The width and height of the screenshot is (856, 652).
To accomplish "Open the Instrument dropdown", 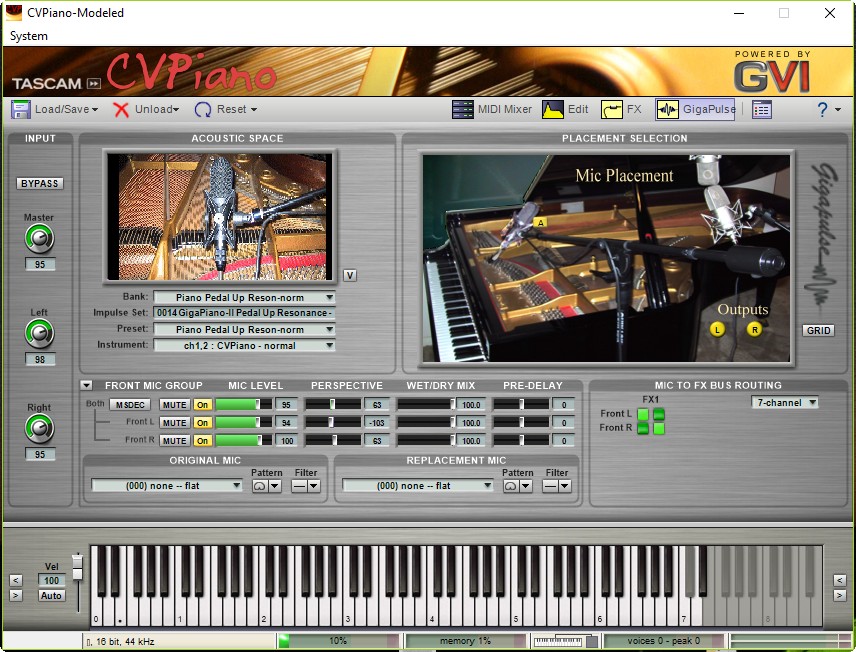I will 244,345.
